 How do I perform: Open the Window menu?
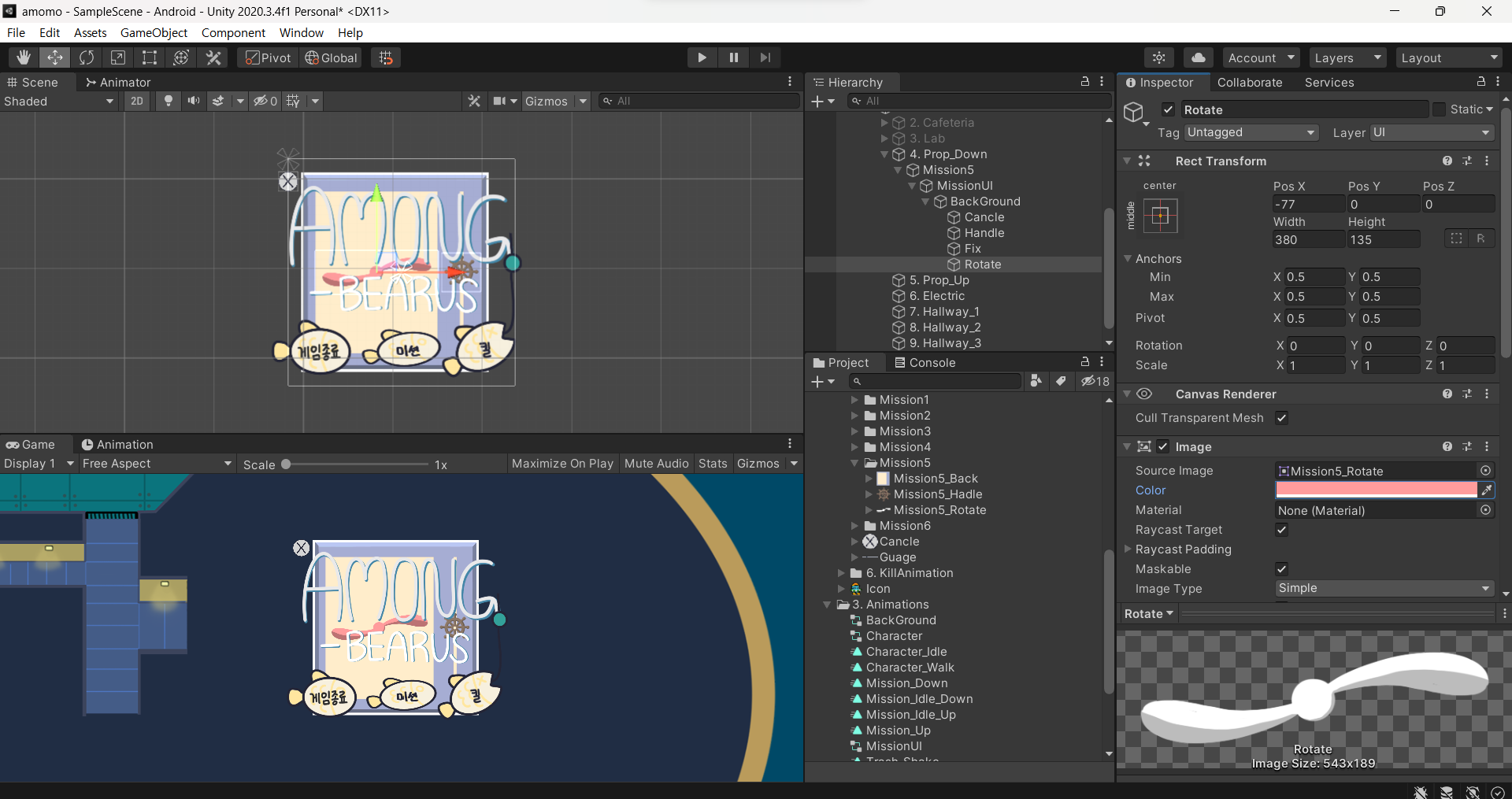[301, 32]
